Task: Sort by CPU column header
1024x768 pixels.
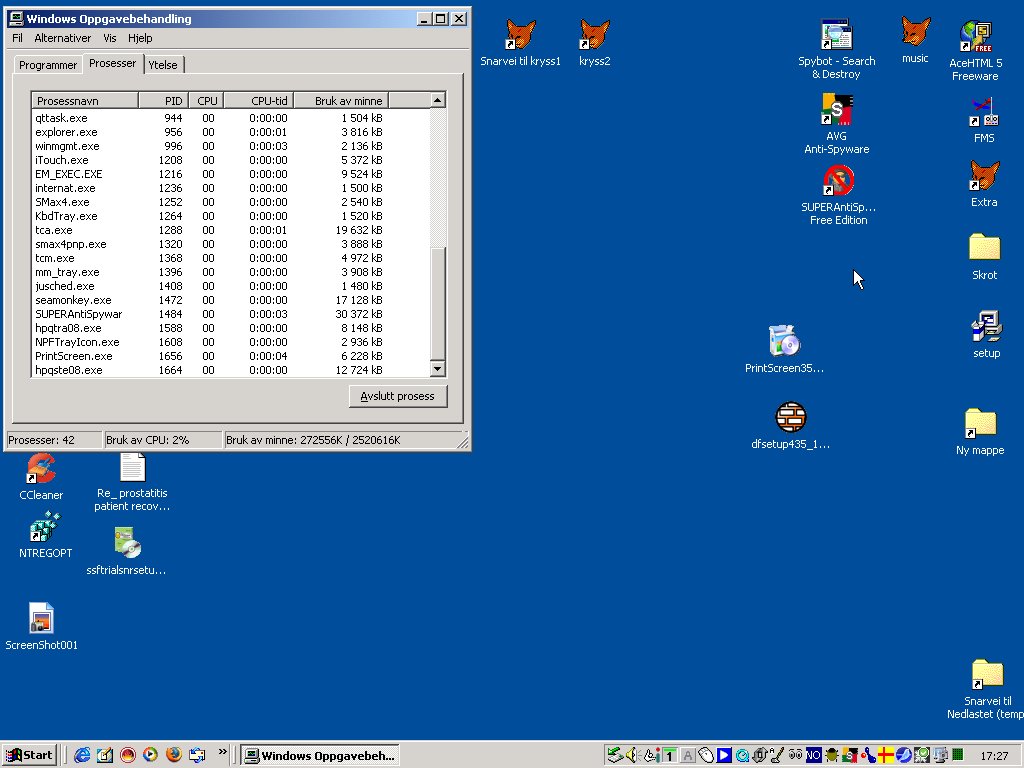Action: (x=206, y=101)
